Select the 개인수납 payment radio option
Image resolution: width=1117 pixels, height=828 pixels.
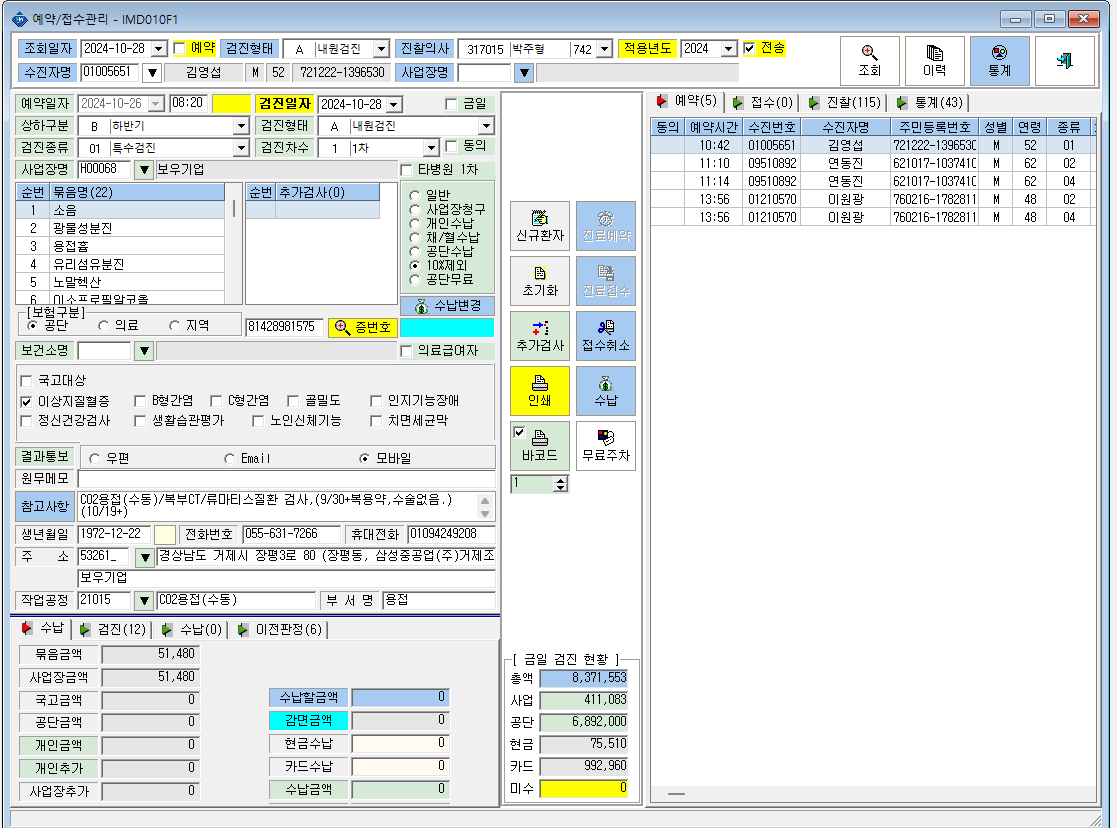pos(415,223)
